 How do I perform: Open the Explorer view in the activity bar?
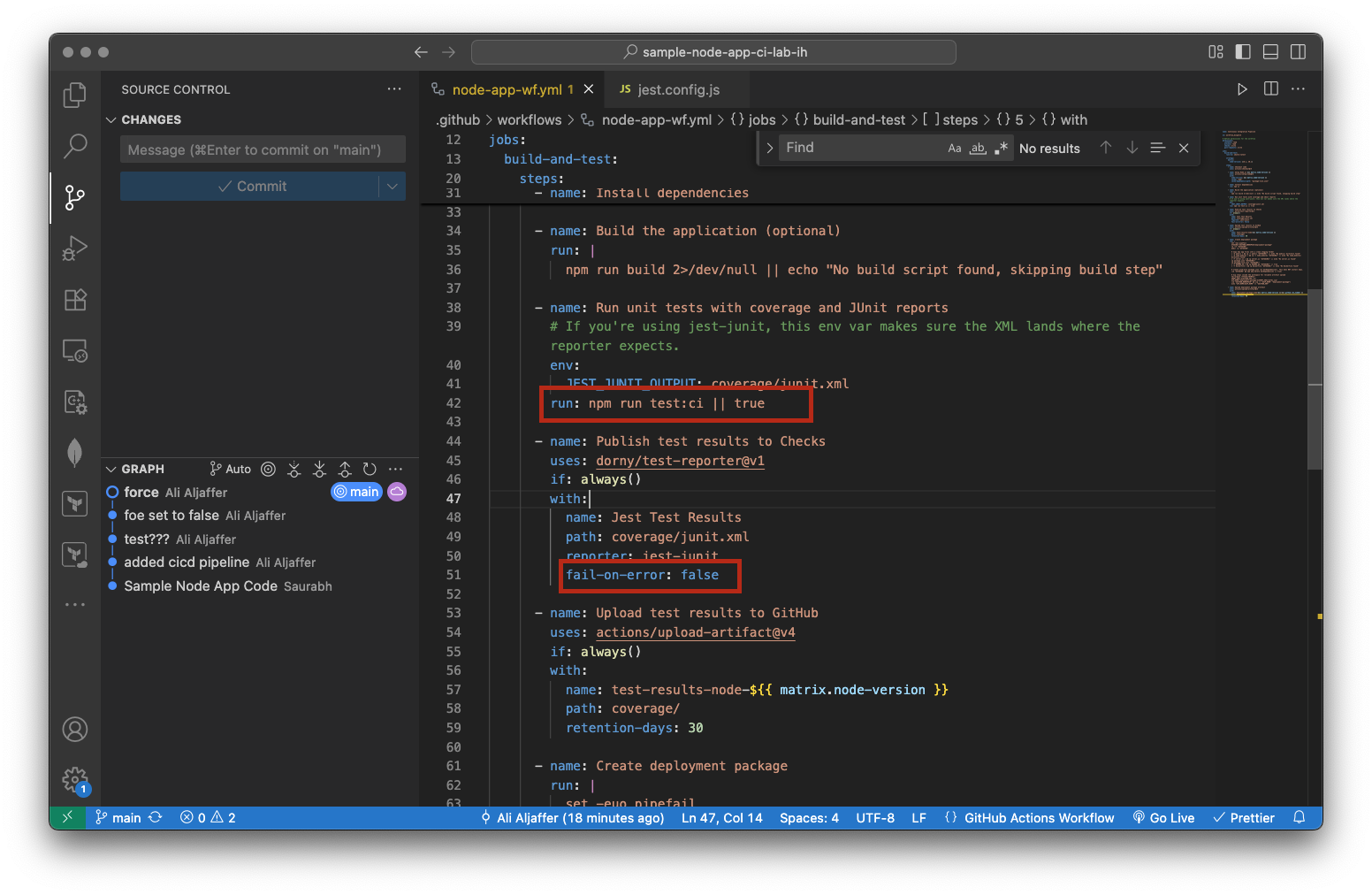click(x=74, y=95)
